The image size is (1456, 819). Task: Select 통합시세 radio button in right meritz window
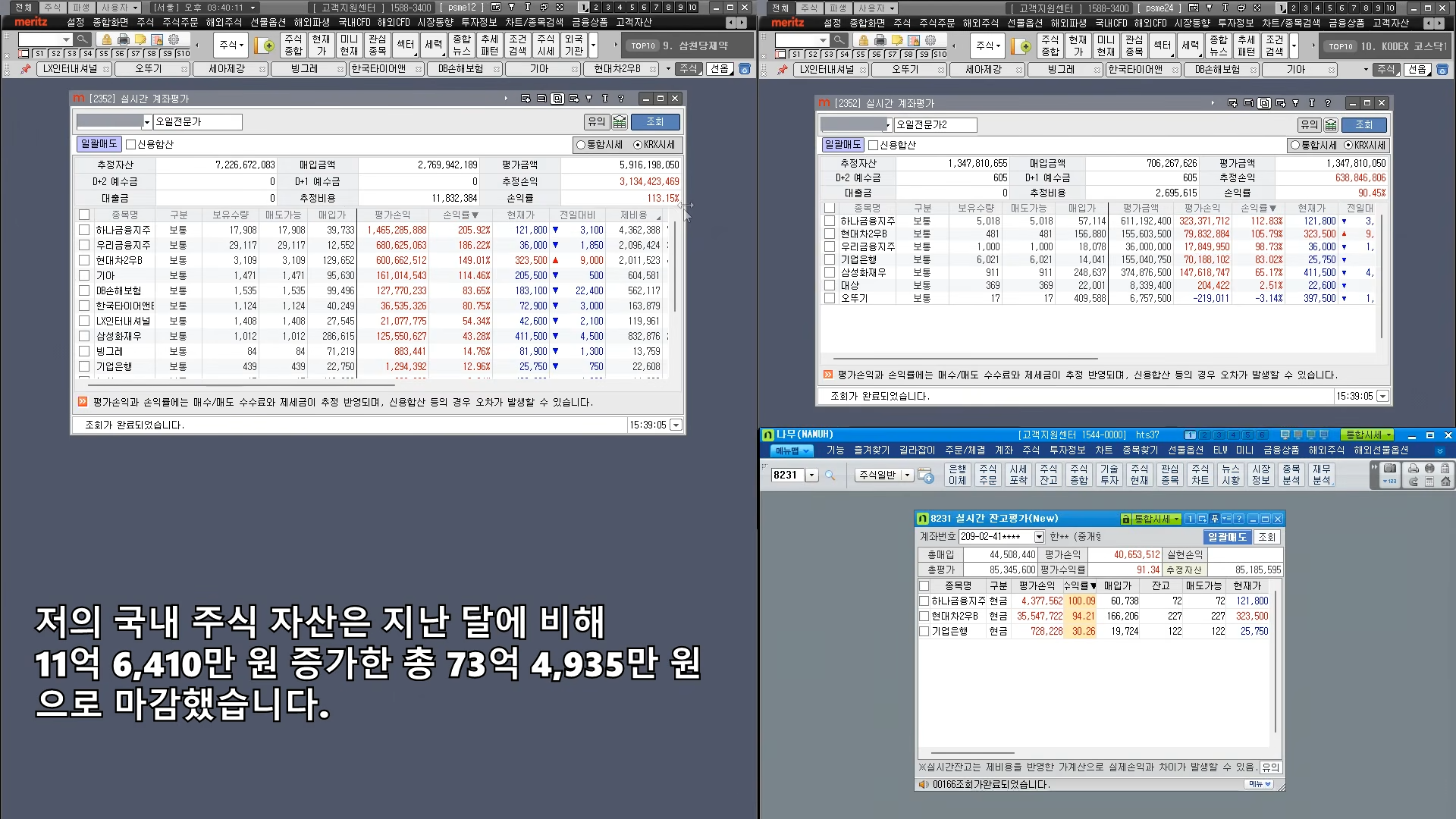1295,145
